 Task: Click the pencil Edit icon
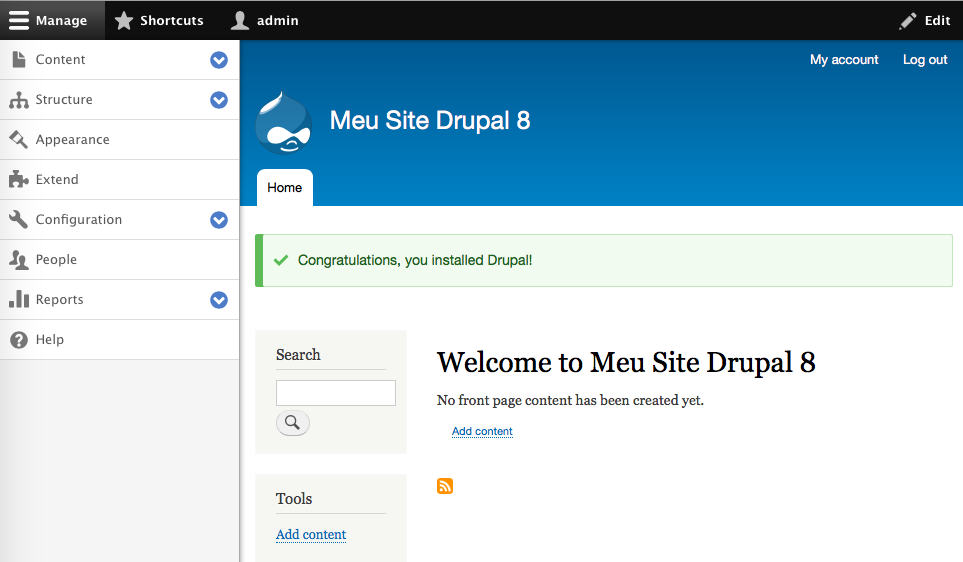tap(908, 21)
